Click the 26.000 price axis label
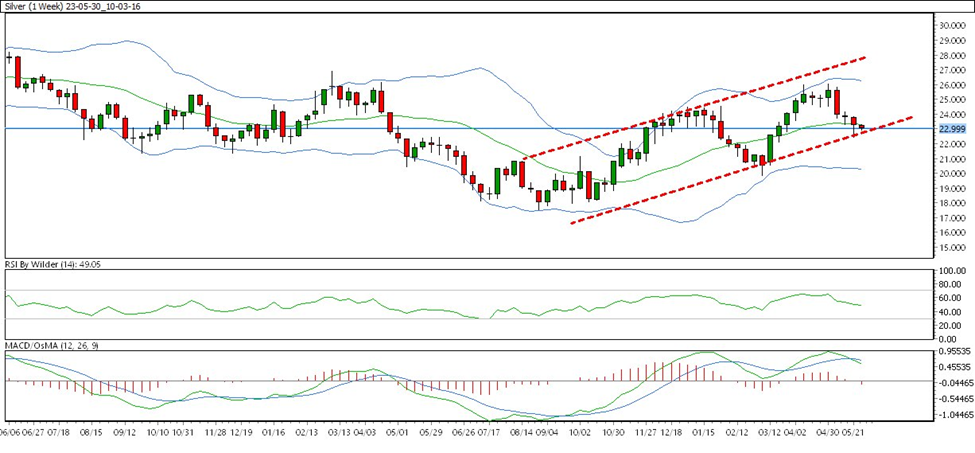This screenshot has height=453, width=975. pos(951,85)
